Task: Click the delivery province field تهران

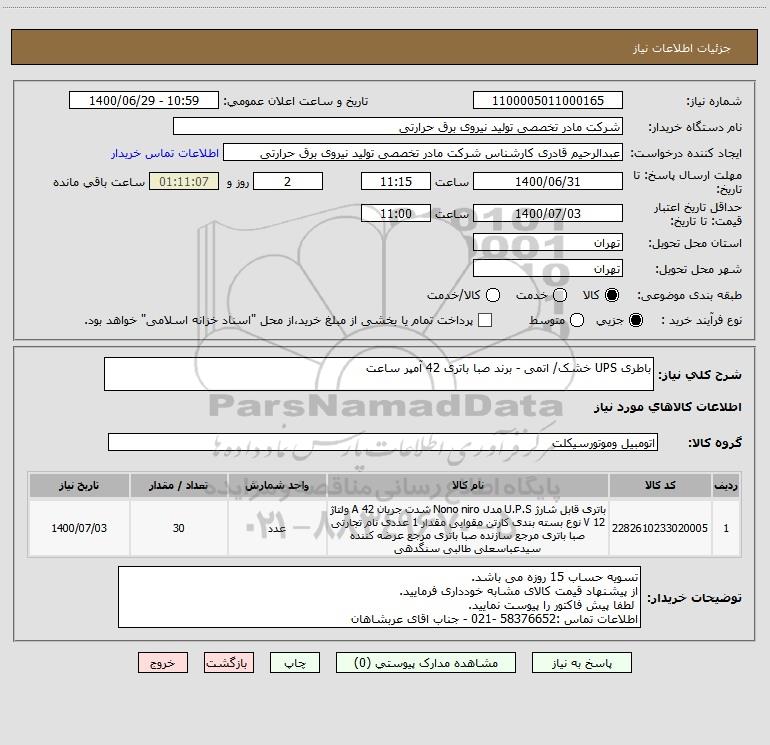Action: 548,243
